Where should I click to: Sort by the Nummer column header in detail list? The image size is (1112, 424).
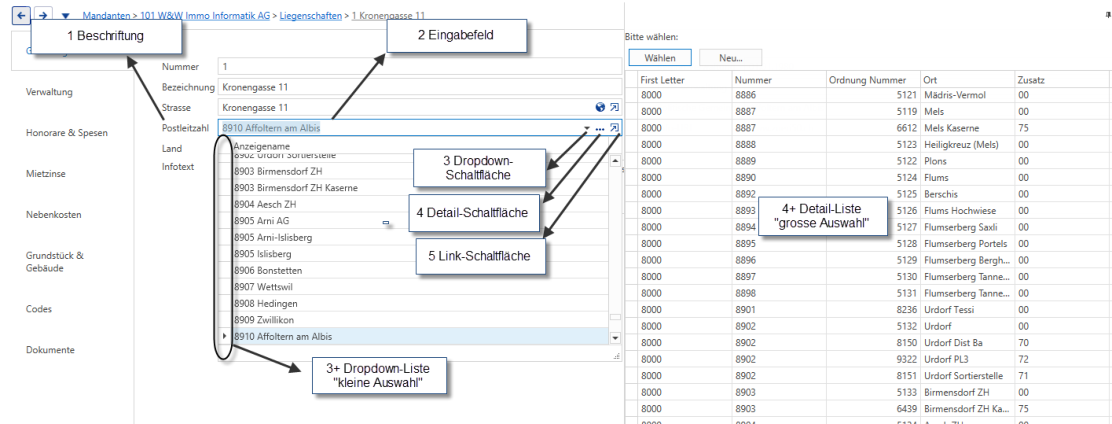tap(779, 80)
